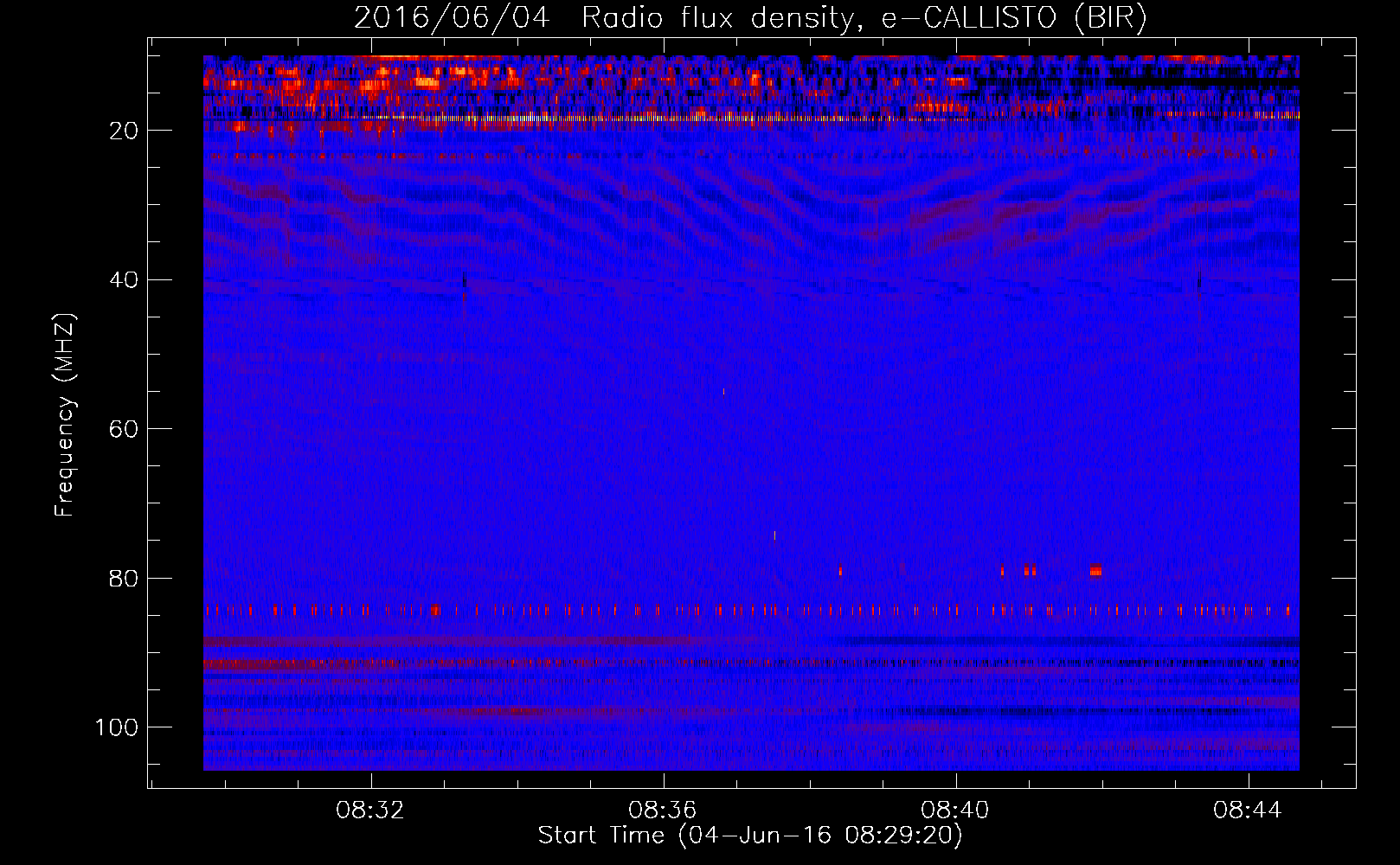1400x865 pixels.
Task: Click the 'Start Time (04-Jun-16 08:29:20)' label
Action: [750, 836]
